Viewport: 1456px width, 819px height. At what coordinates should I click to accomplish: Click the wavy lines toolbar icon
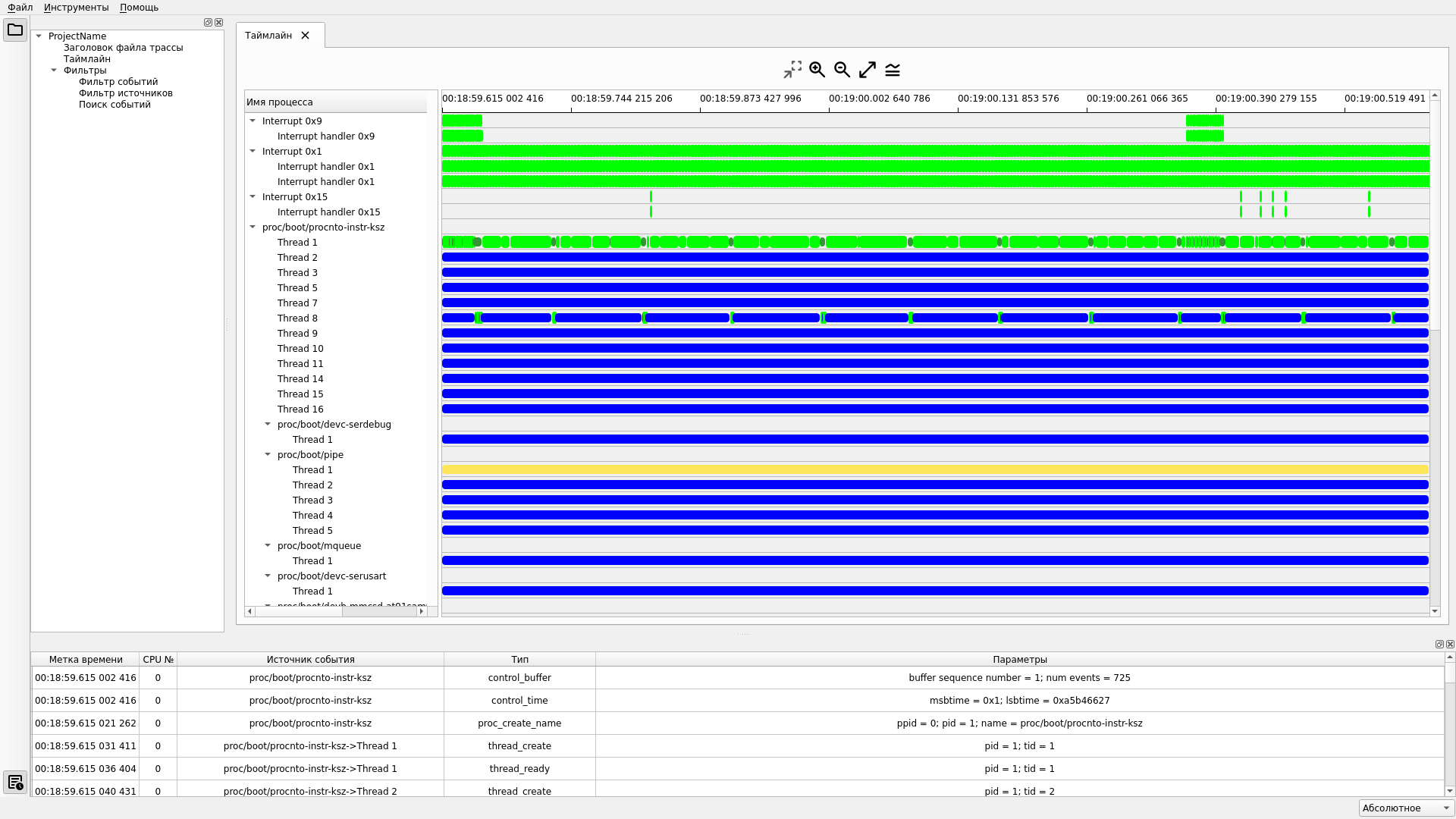pos(893,70)
